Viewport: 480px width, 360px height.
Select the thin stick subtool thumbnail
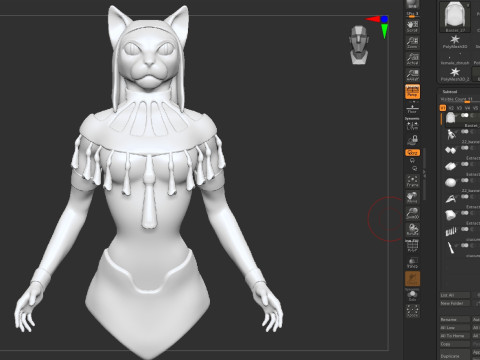coord(450,248)
